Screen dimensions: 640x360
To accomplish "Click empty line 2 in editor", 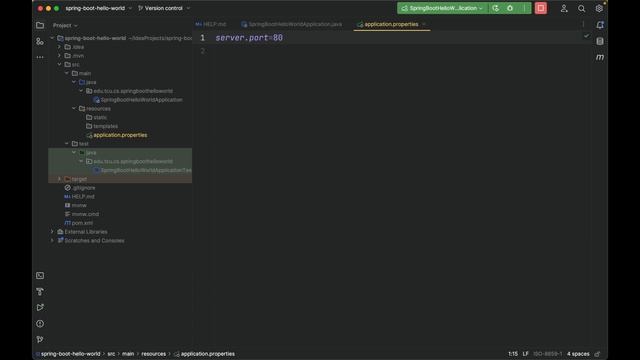I will (392, 51).
